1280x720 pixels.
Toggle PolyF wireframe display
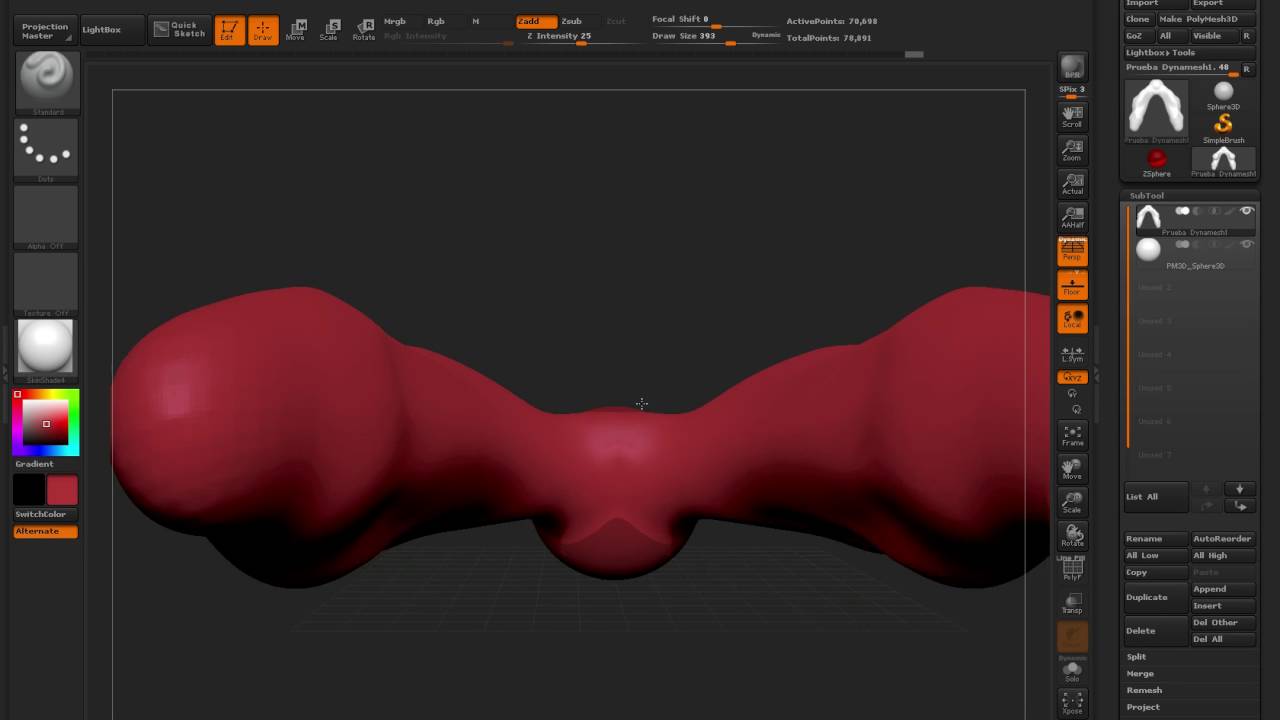click(x=1072, y=570)
